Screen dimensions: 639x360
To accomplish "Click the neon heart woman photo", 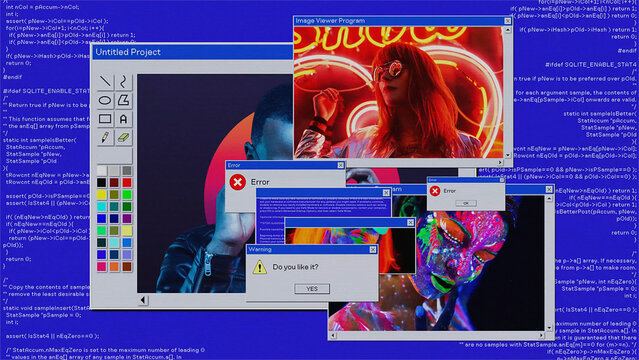I will (x=399, y=92).
